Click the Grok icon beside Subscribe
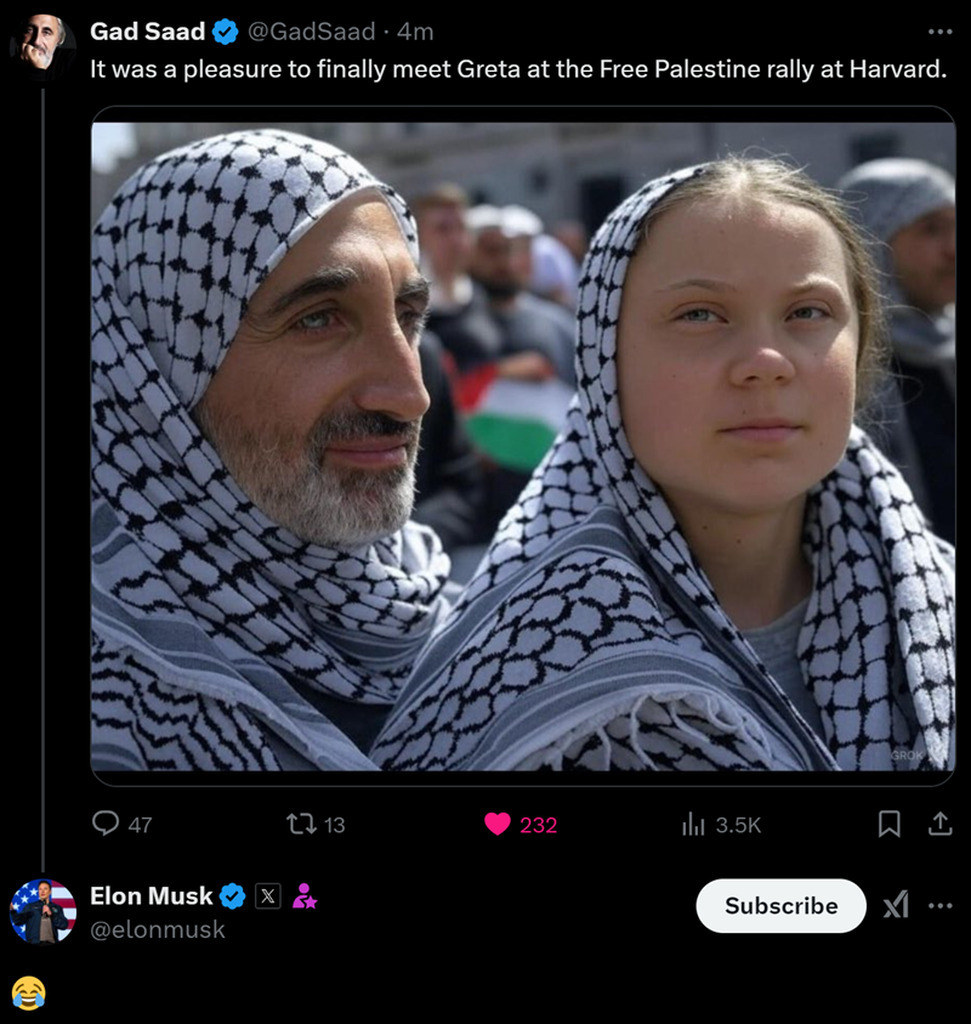 [x=895, y=906]
